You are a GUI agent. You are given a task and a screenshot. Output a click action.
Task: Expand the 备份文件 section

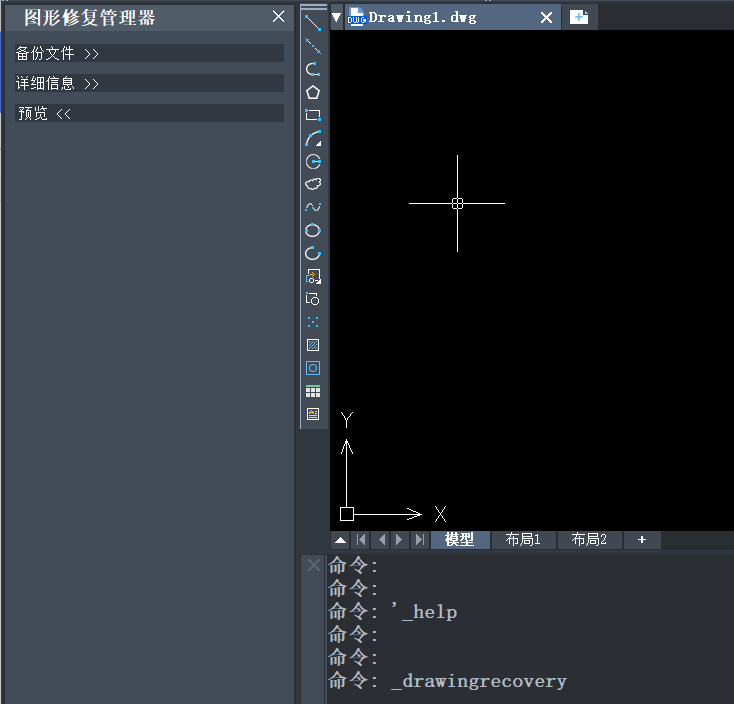tap(149, 53)
